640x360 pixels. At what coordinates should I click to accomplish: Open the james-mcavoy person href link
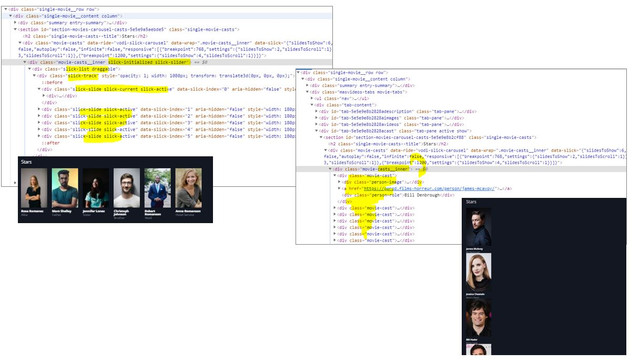pyautogui.click(x=429, y=189)
